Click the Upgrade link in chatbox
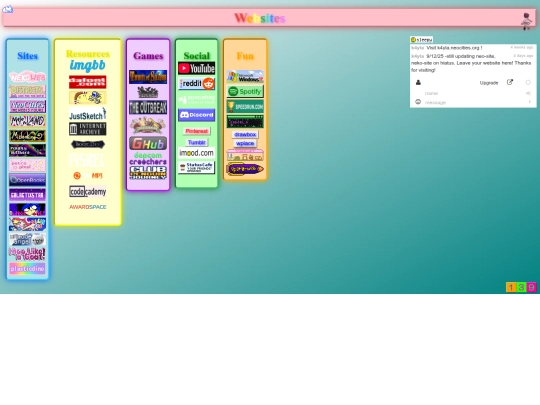Image resolution: width=540 pixels, height=405 pixels. coord(489,83)
